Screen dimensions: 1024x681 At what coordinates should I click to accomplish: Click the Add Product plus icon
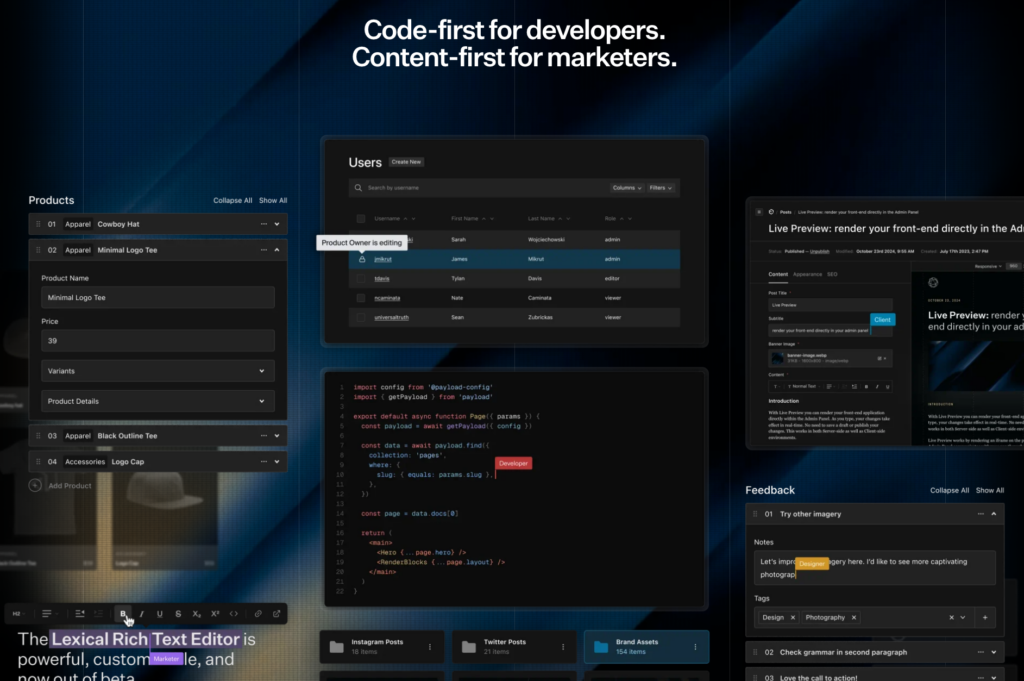click(x=35, y=485)
